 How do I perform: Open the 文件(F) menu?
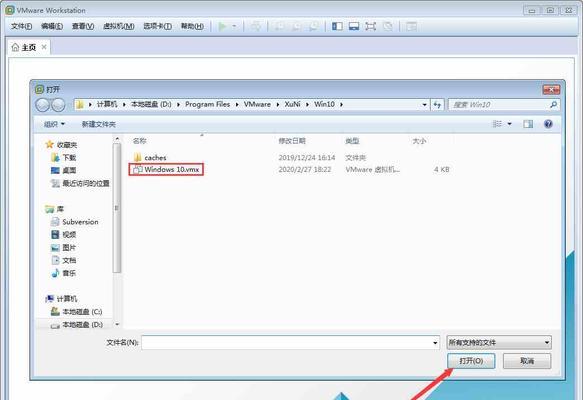click(x=21, y=26)
